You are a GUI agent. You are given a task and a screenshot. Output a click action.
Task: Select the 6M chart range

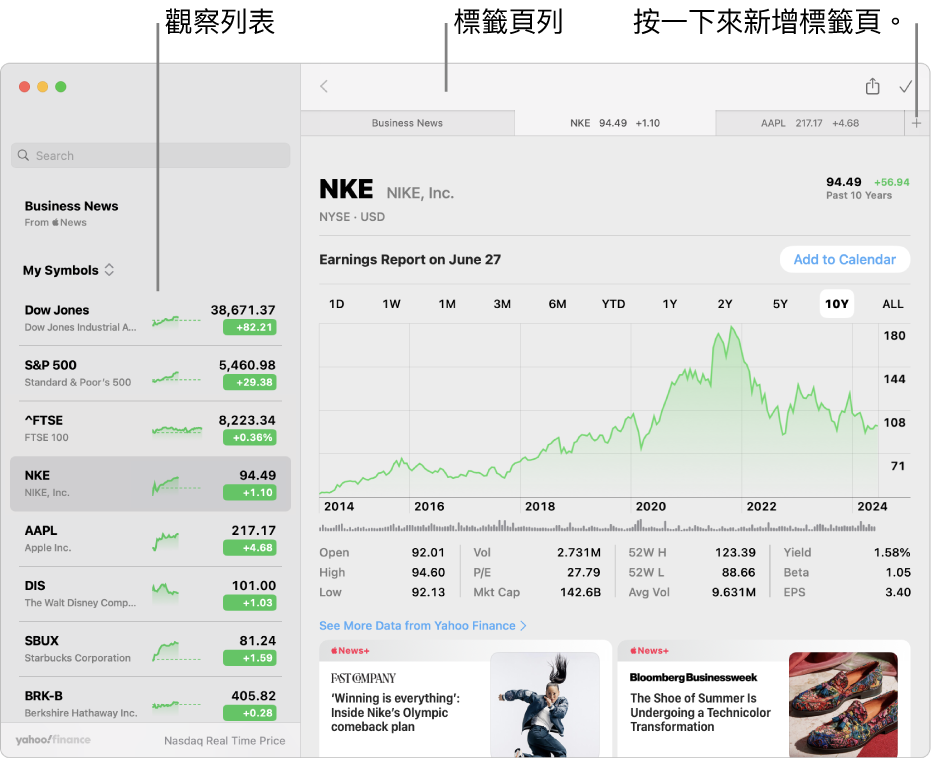point(558,304)
